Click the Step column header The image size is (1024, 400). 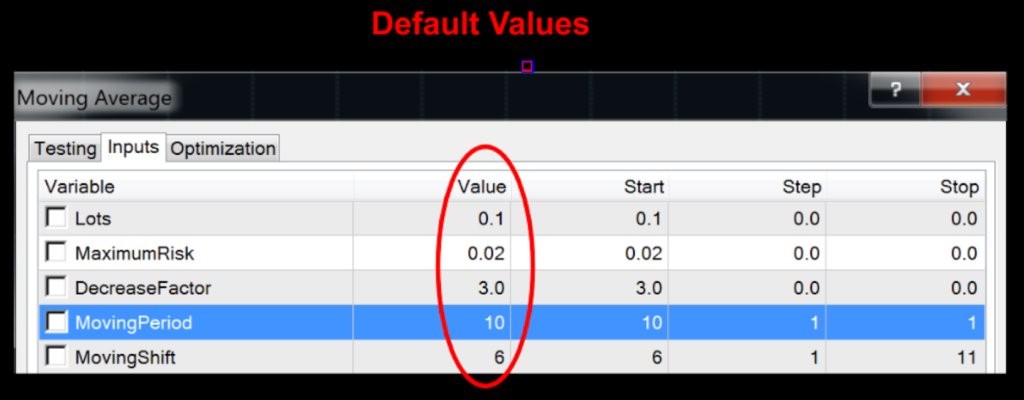click(802, 187)
